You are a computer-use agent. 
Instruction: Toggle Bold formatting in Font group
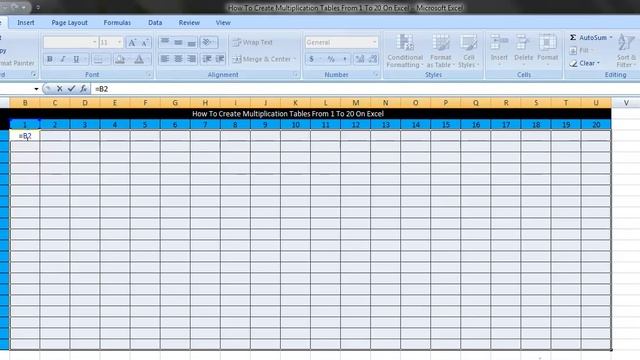50,59
